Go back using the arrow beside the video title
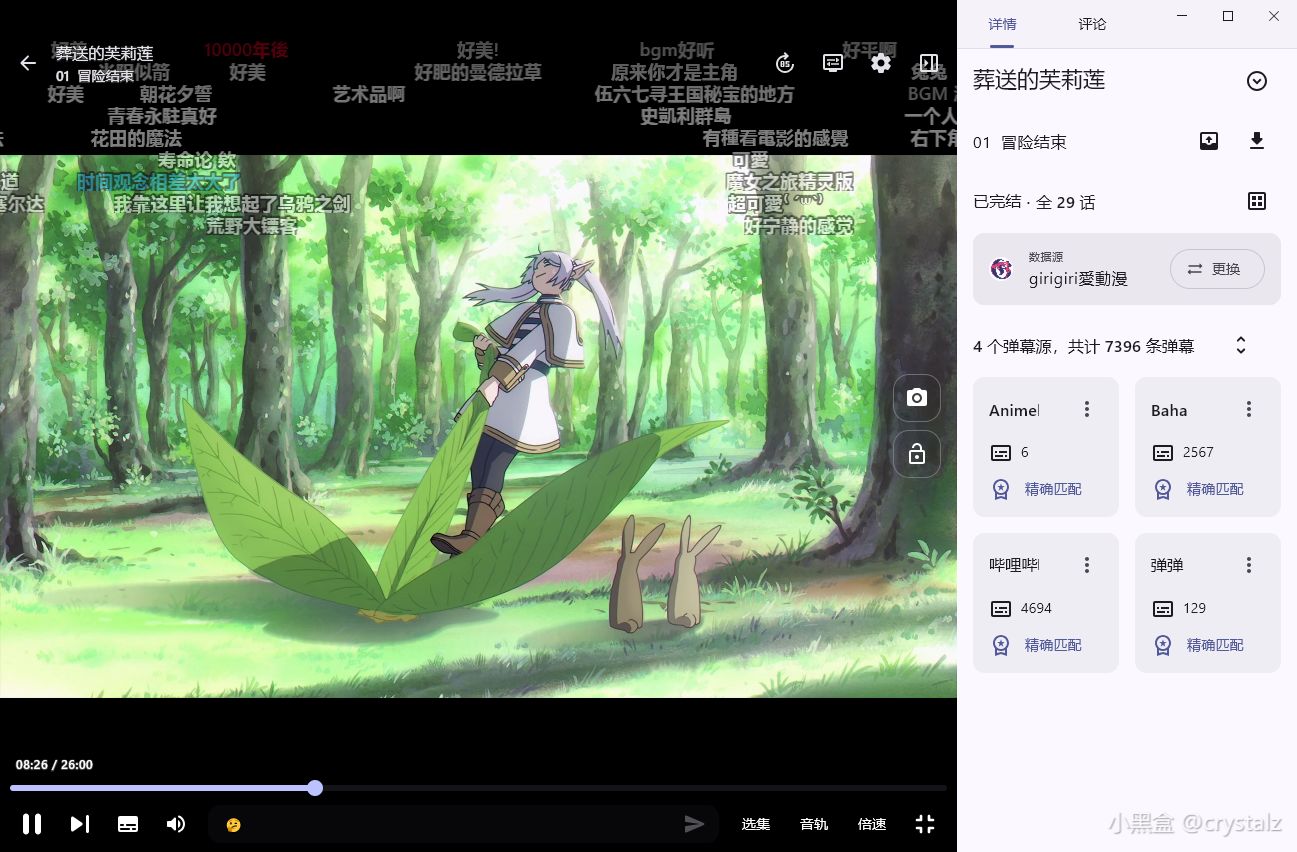This screenshot has height=852, width=1297. pyautogui.click(x=28, y=63)
